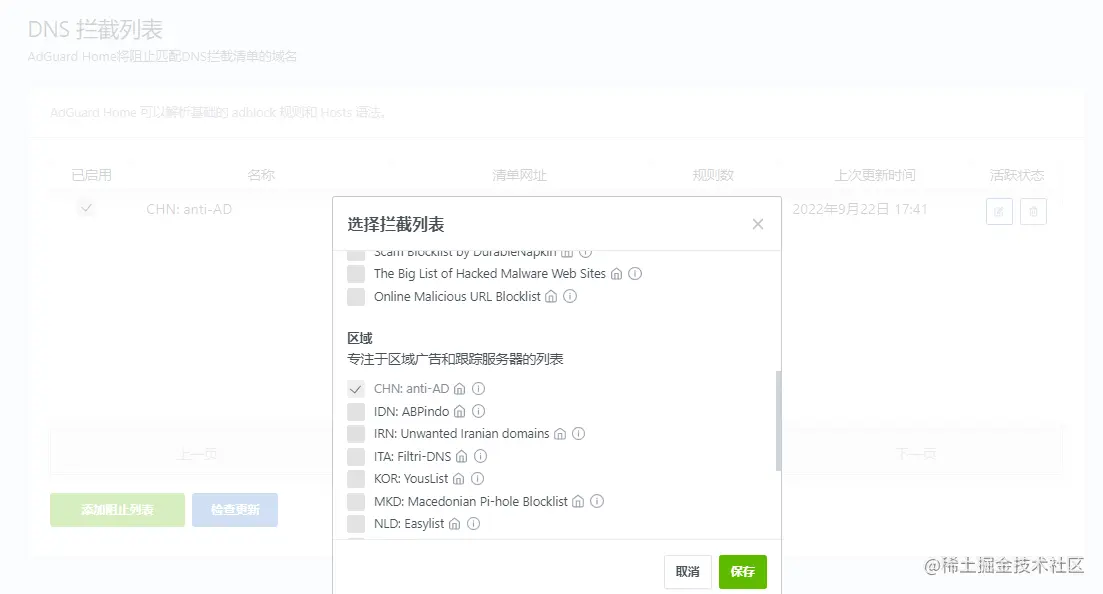Open homepage icon for ITA: Filtri-DNS

(461, 456)
